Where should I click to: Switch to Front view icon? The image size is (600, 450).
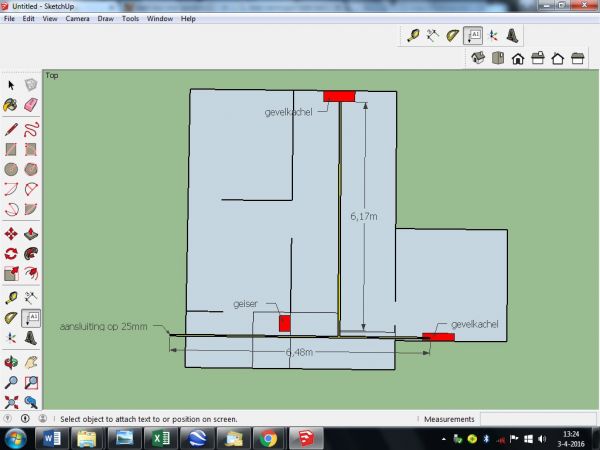[x=518, y=58]
